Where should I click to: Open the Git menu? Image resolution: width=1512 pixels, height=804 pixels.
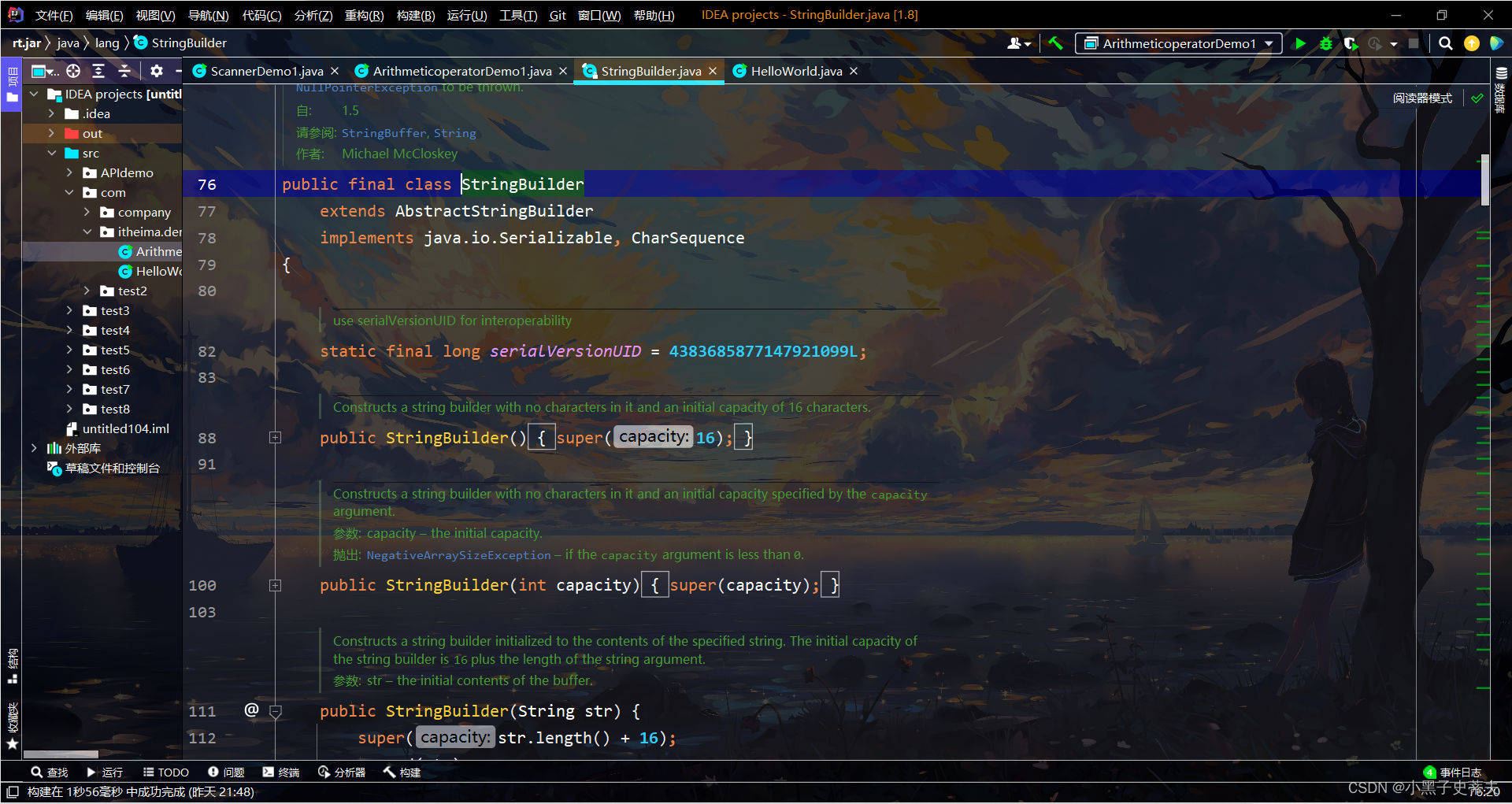558,15
